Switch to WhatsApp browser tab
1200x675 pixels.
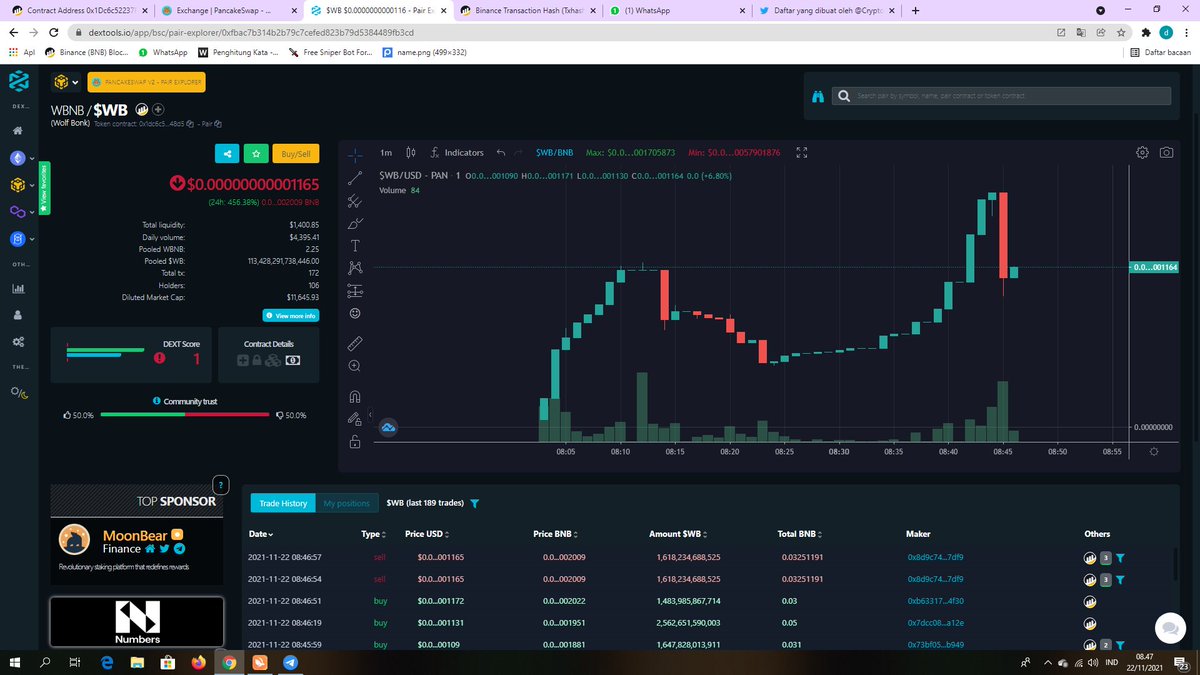coord(676,10)
